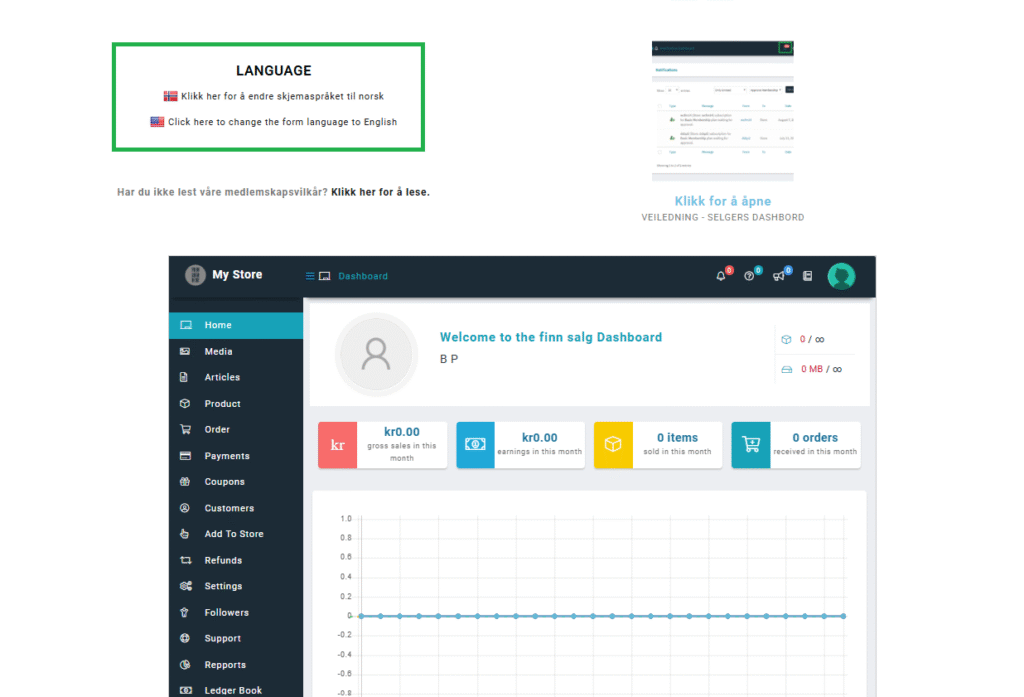The height and width of the screenshot is (697, 1024).
Task: Switch form language to English link
Action: pos(282,122)
